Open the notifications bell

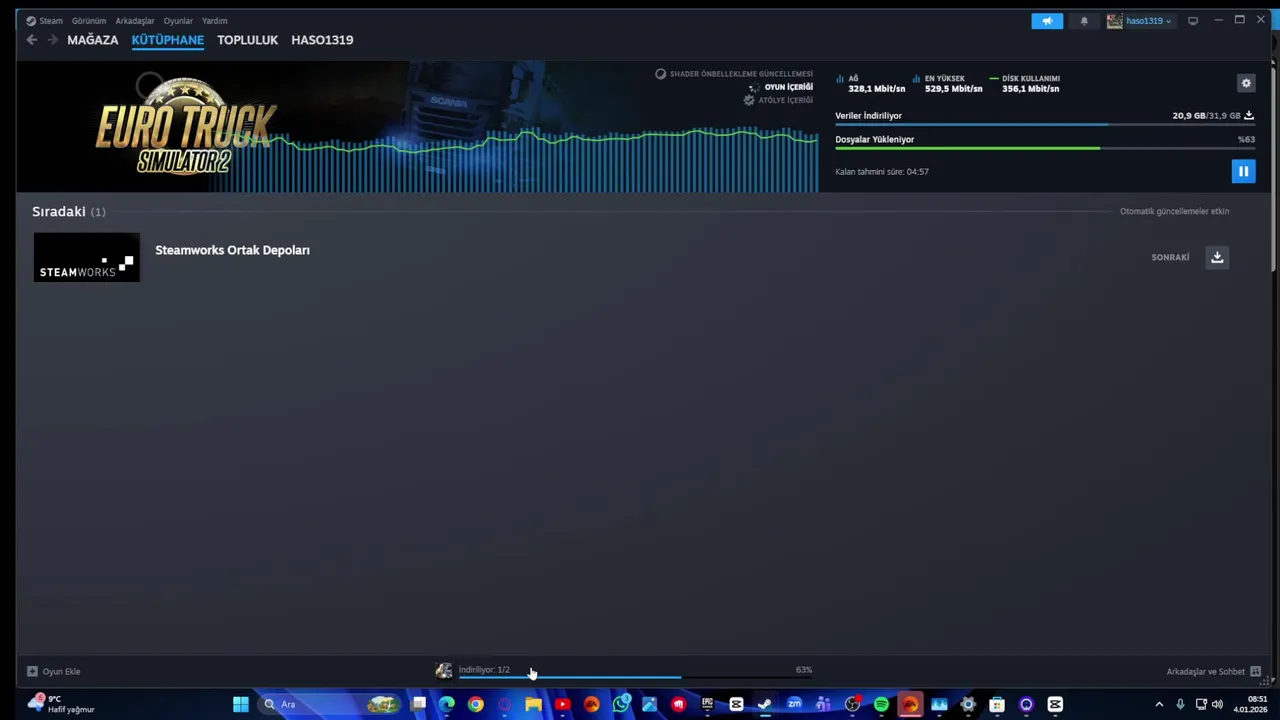tap(1084, 21)
